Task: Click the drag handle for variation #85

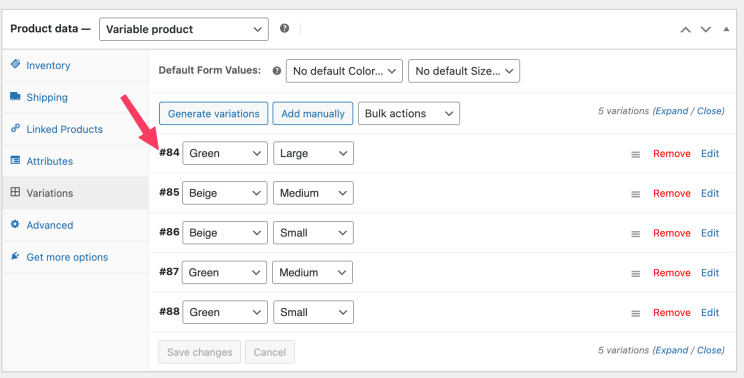Action: pos(635,194)
